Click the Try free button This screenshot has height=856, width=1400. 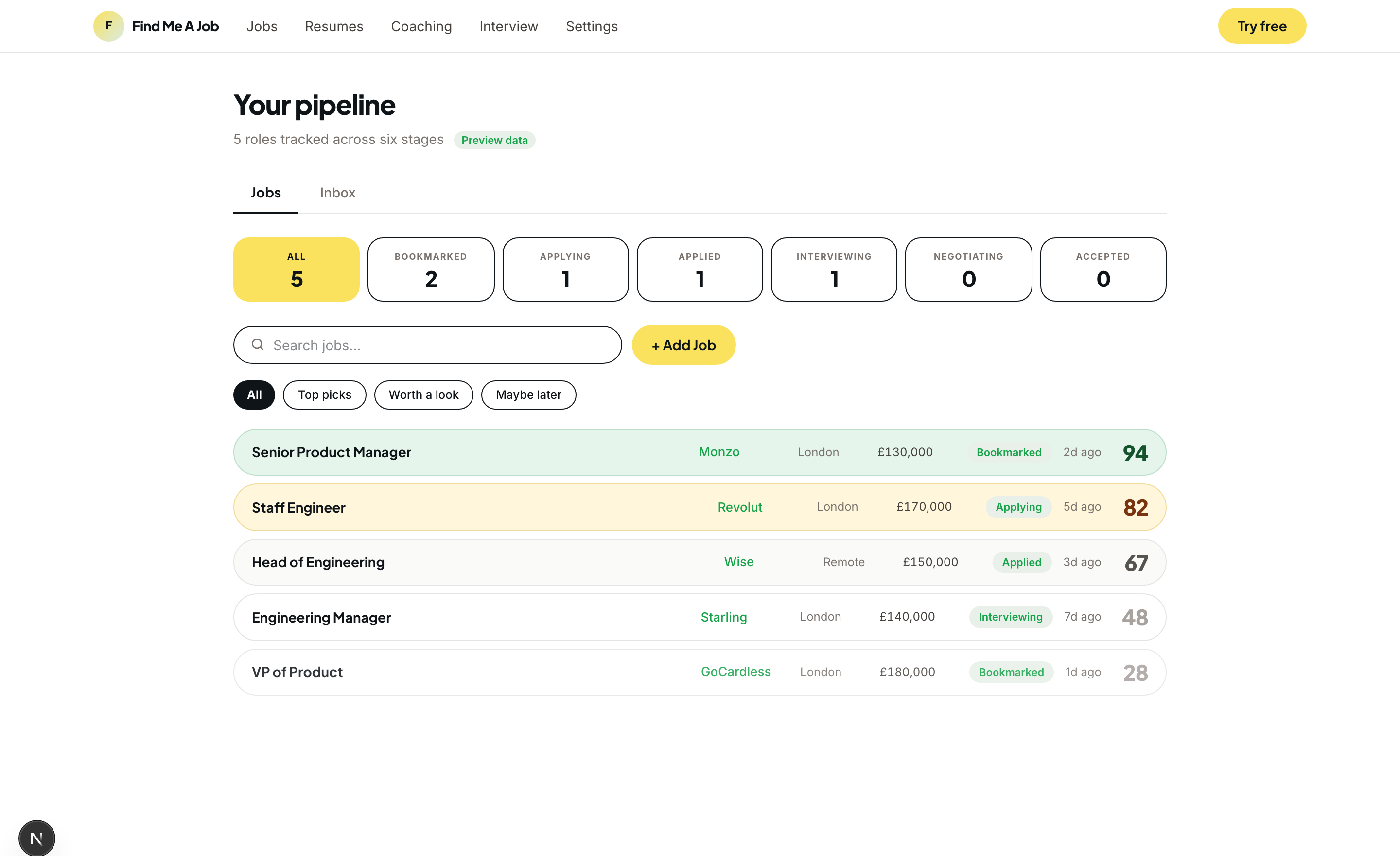(1262, 26)
